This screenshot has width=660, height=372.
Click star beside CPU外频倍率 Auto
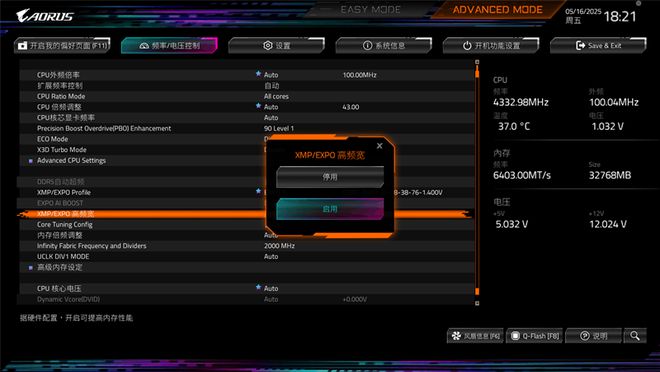point(258,74)
